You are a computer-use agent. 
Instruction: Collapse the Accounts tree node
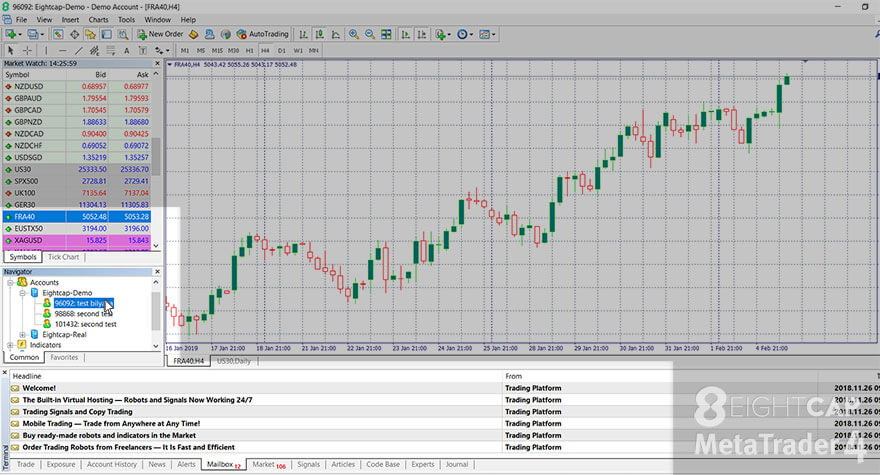click(10, 282)
